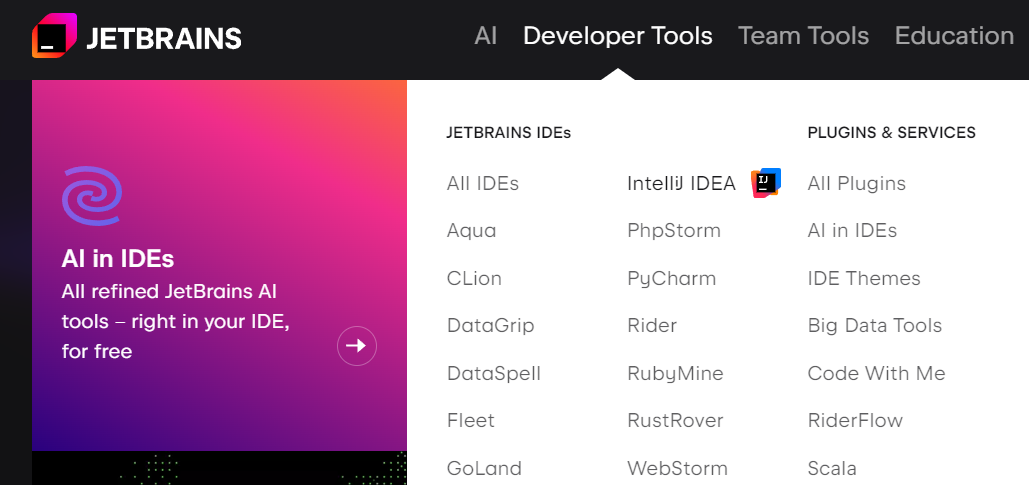Click the spiral AI icon on banner
Viewport: 1029px width, 485px height.
[x=92, y=196]
